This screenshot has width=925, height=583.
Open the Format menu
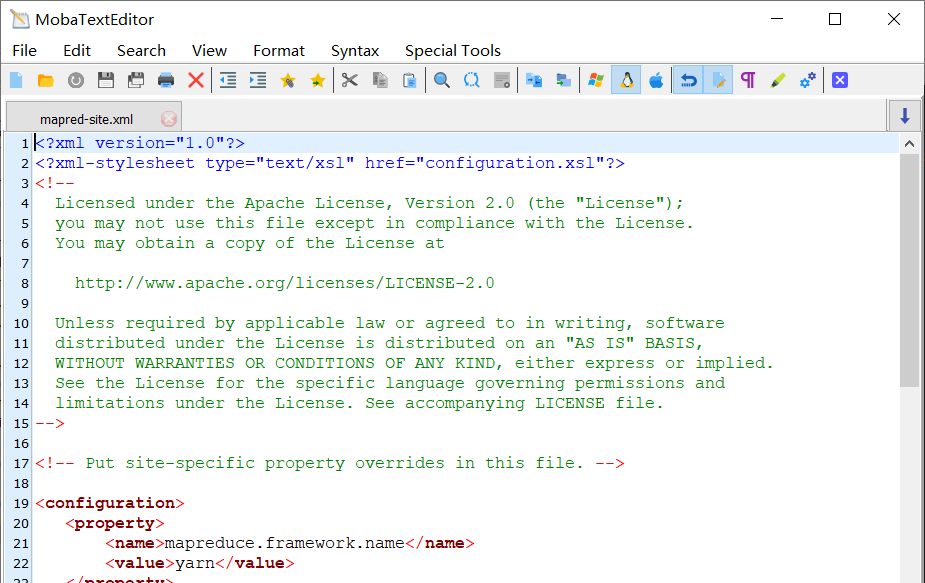pos(279,51)
